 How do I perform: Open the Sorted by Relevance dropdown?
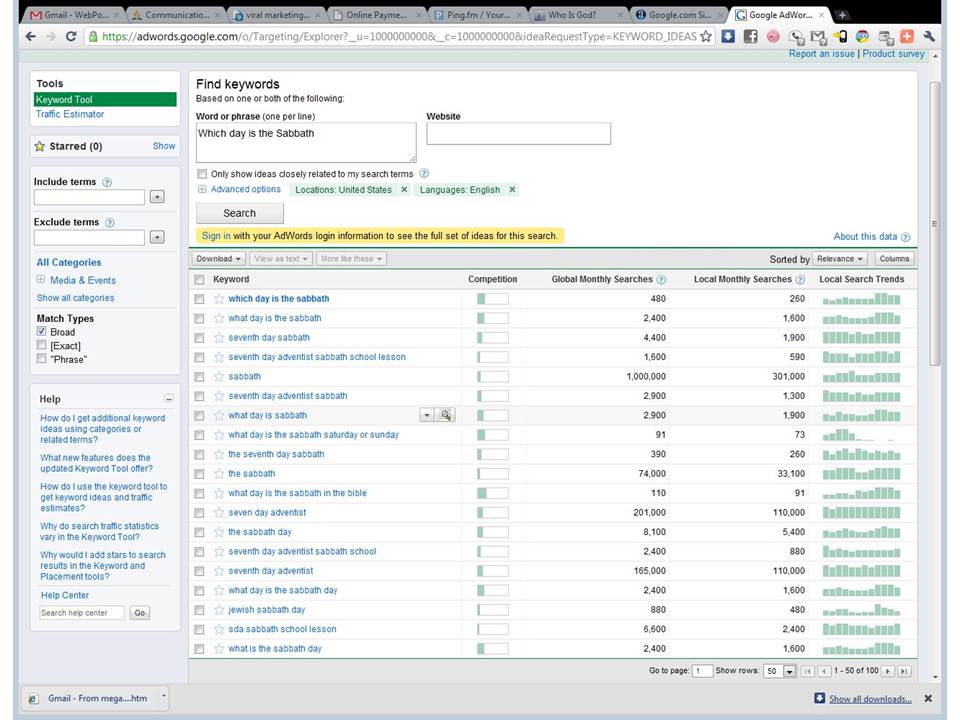[840, 259]
